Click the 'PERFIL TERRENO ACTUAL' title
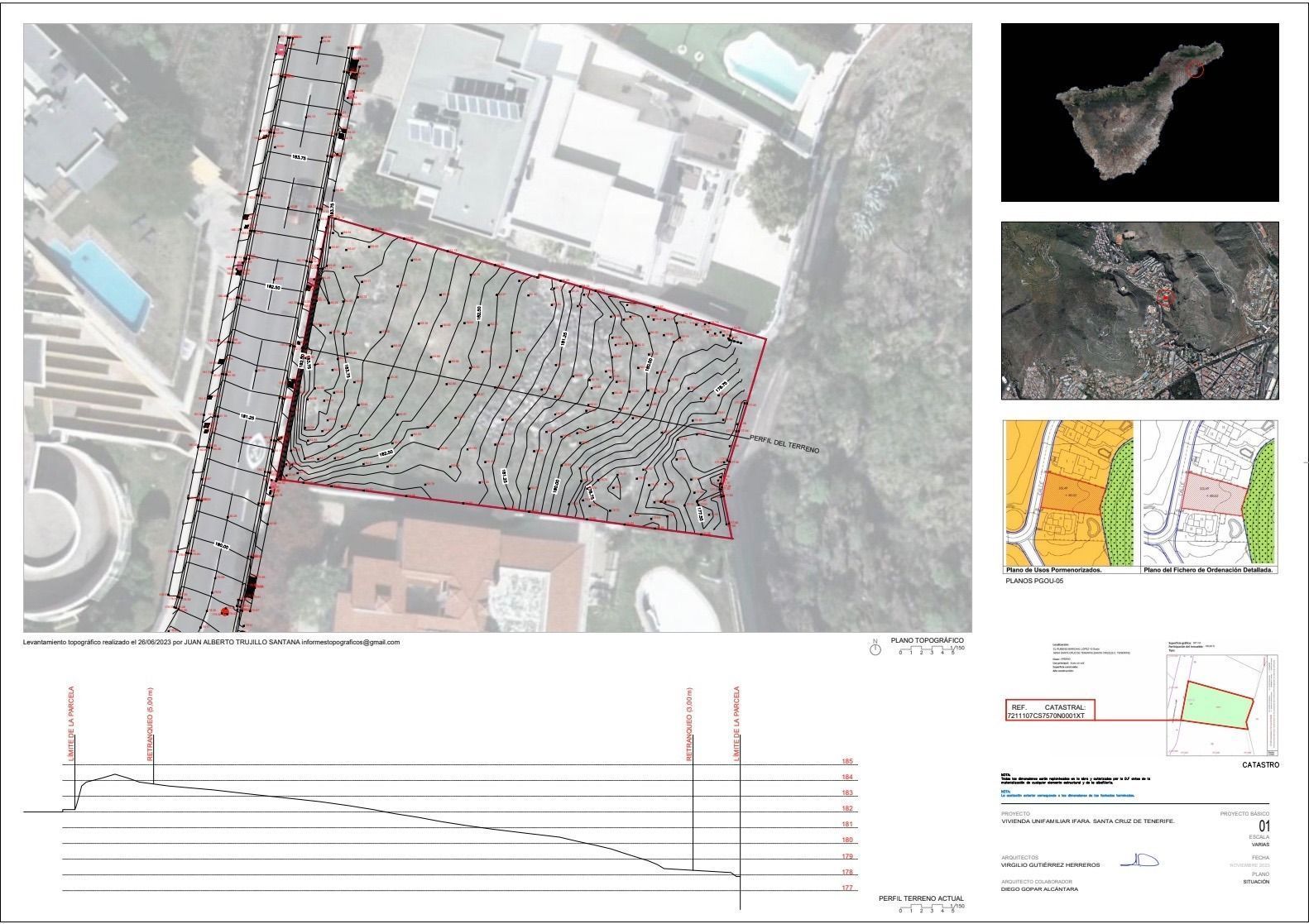The height and width of the screenshot is (924, 1309). point(921,898)
